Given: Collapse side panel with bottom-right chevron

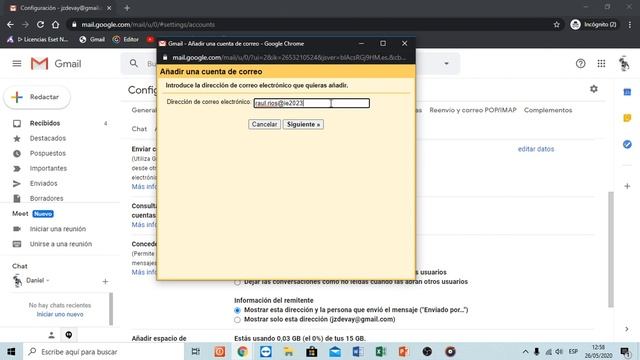Looking at the screenshot, I should (x=627, y=329).
